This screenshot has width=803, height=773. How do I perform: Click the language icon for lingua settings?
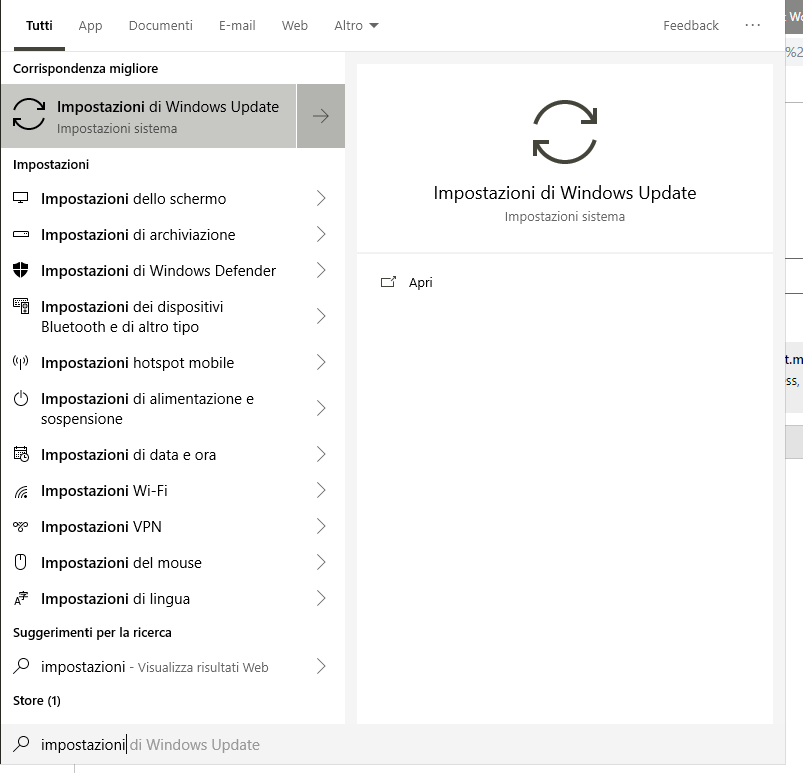click(21, 598)
